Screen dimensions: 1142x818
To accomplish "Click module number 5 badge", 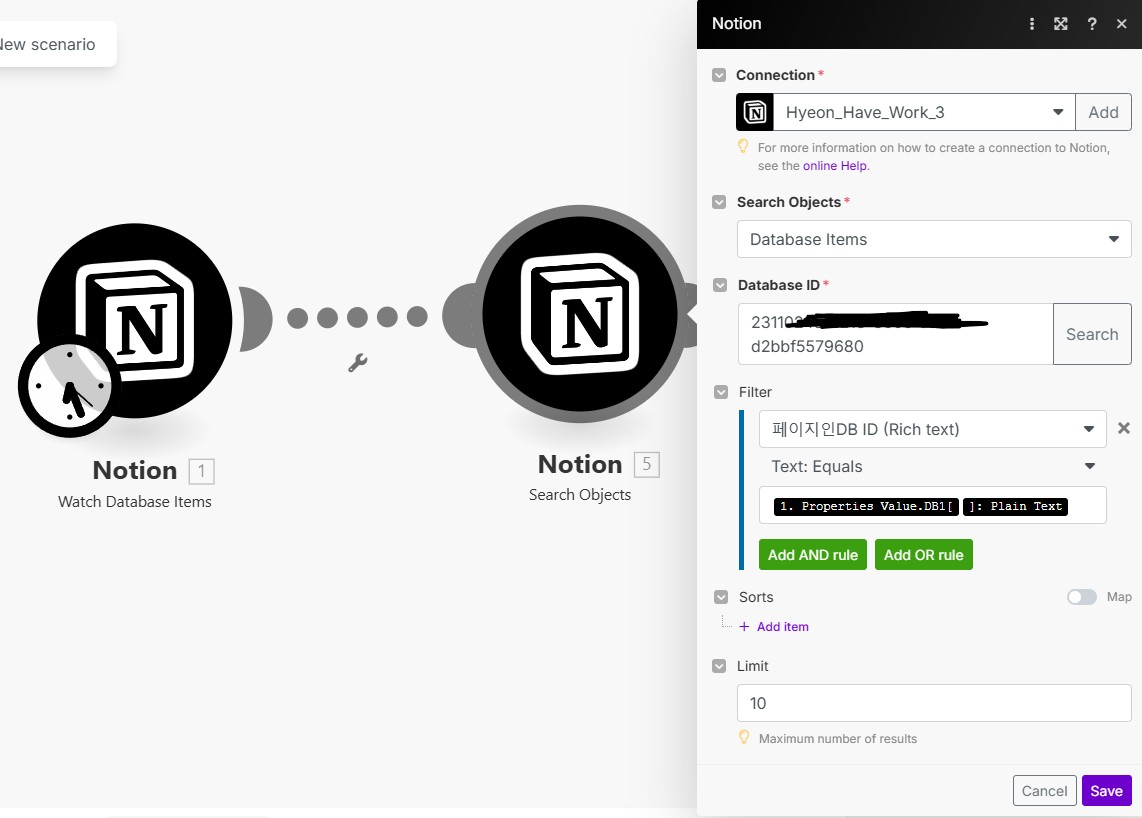I will click(x=647, y=465).
